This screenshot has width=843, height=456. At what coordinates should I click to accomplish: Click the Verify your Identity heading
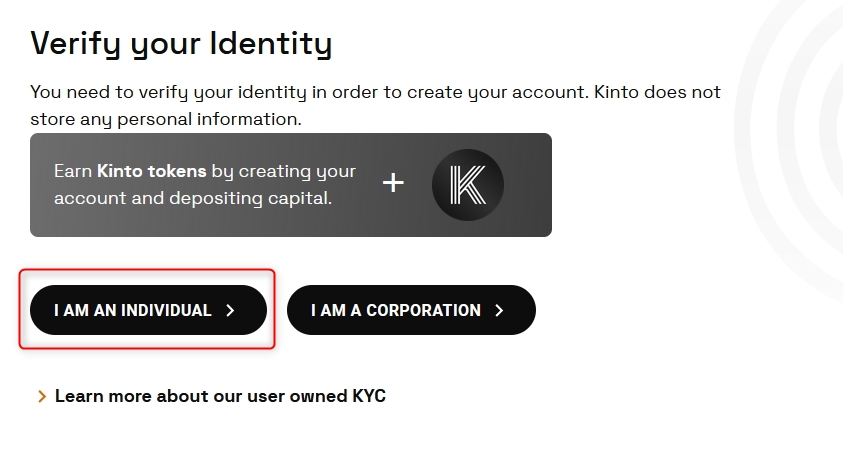point(181,43)
